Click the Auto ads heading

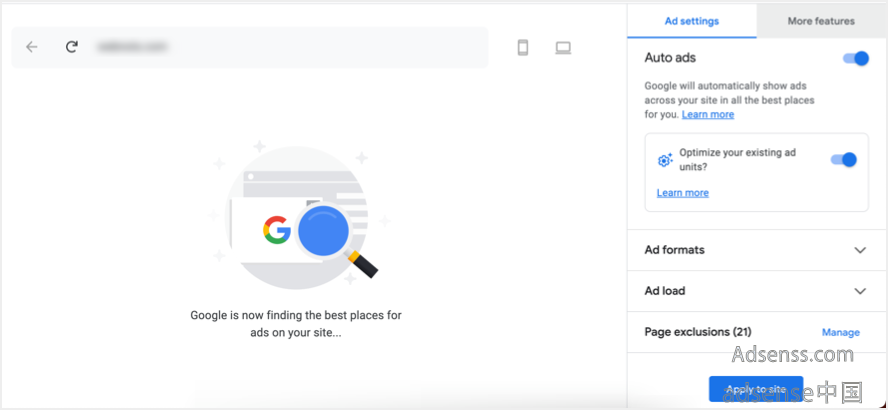(670, 58)
